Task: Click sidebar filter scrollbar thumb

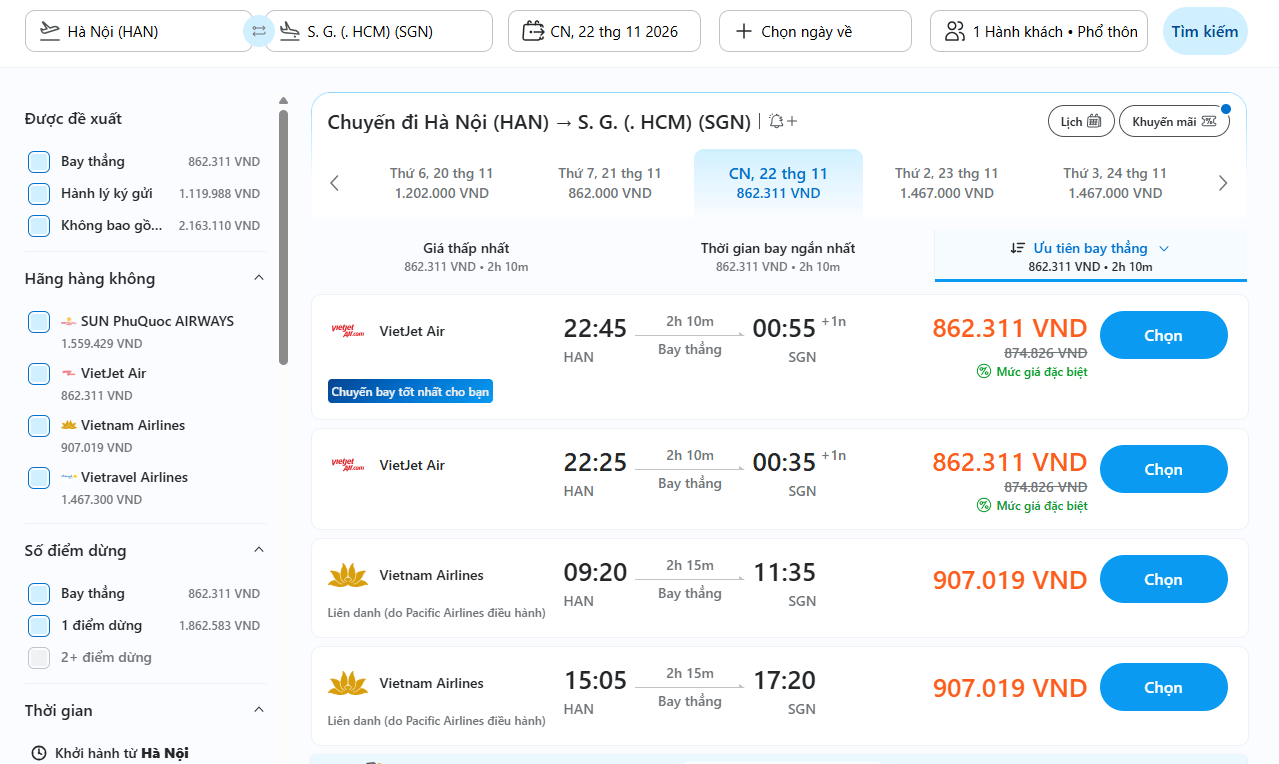Action: (x=283, y=237)
